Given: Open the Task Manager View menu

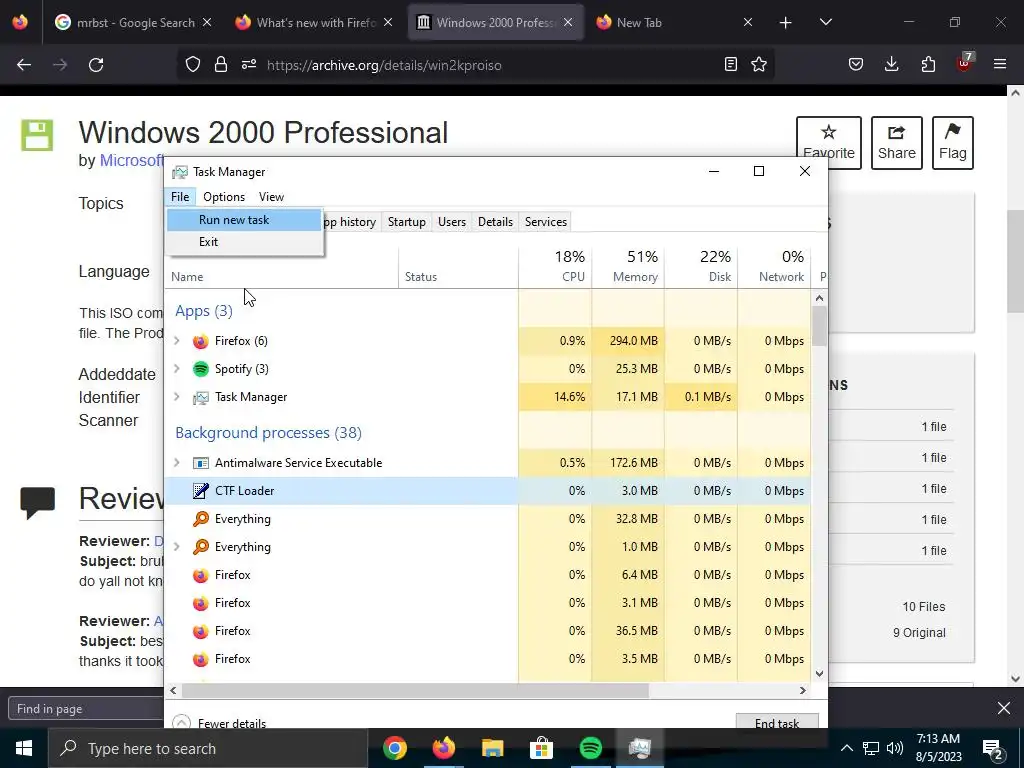Looking at the screenshot, I should coord(271,197).
